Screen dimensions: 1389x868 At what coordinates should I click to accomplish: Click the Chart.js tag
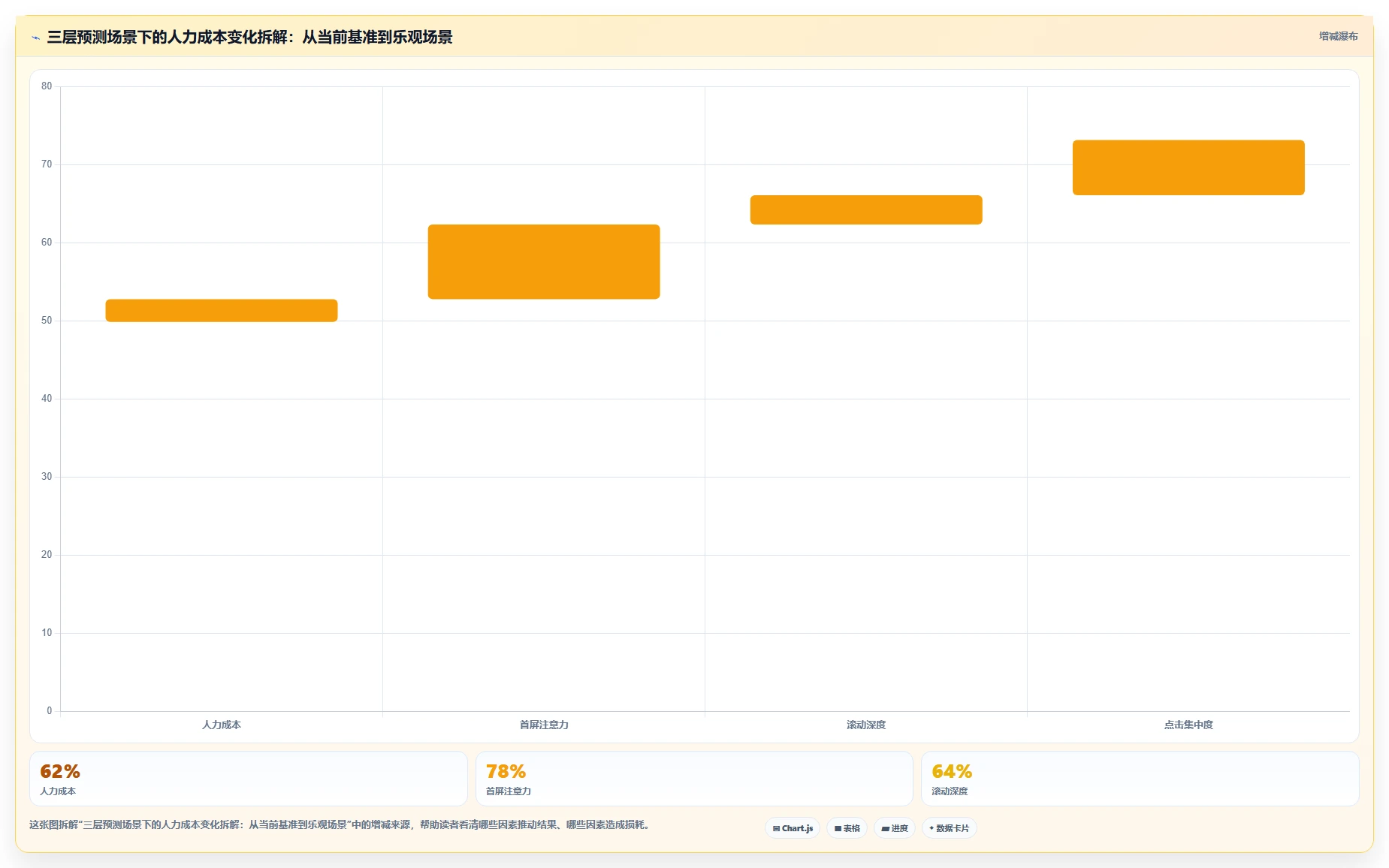click(x=793, y=828)
